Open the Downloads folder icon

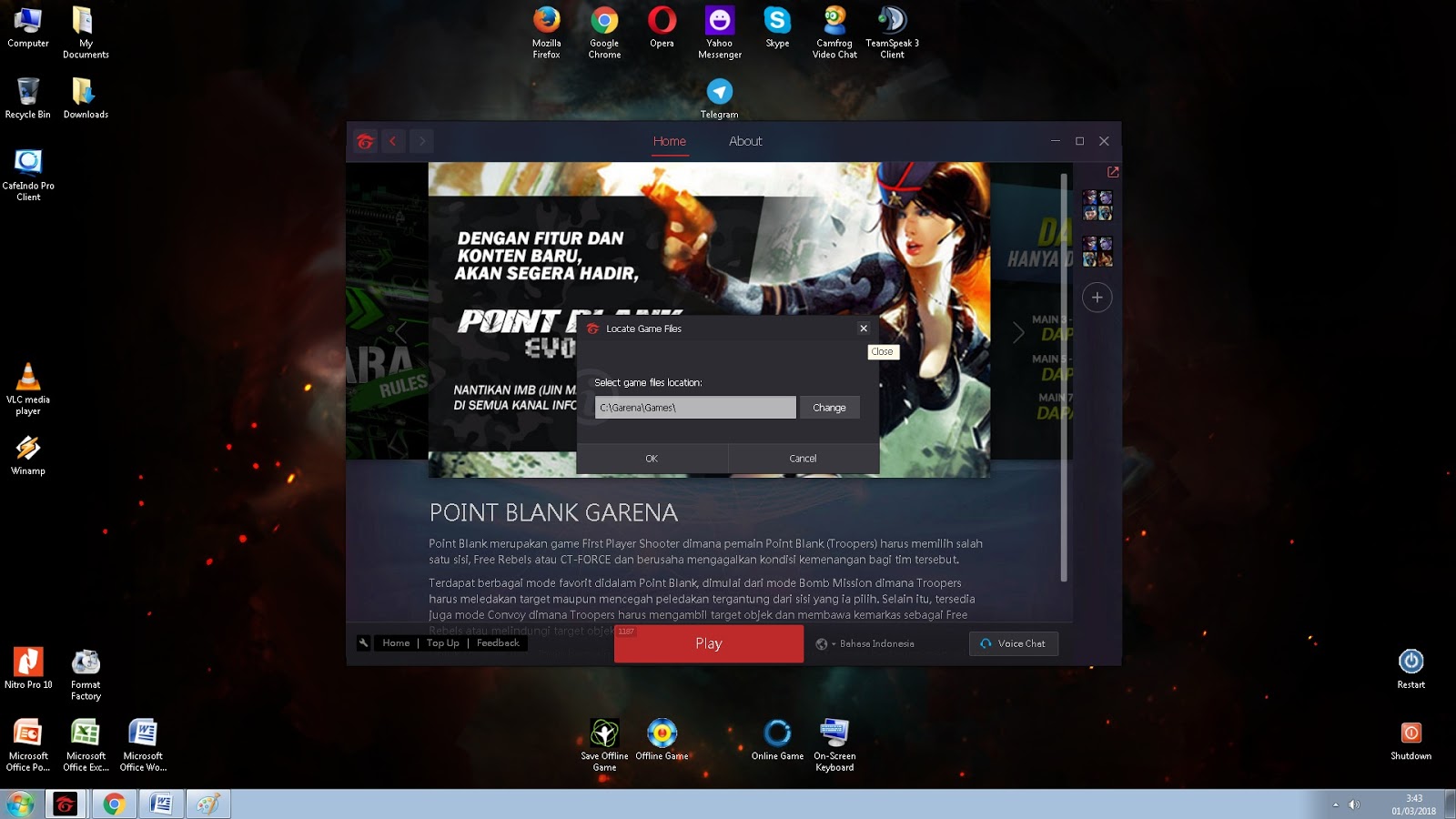86,98
